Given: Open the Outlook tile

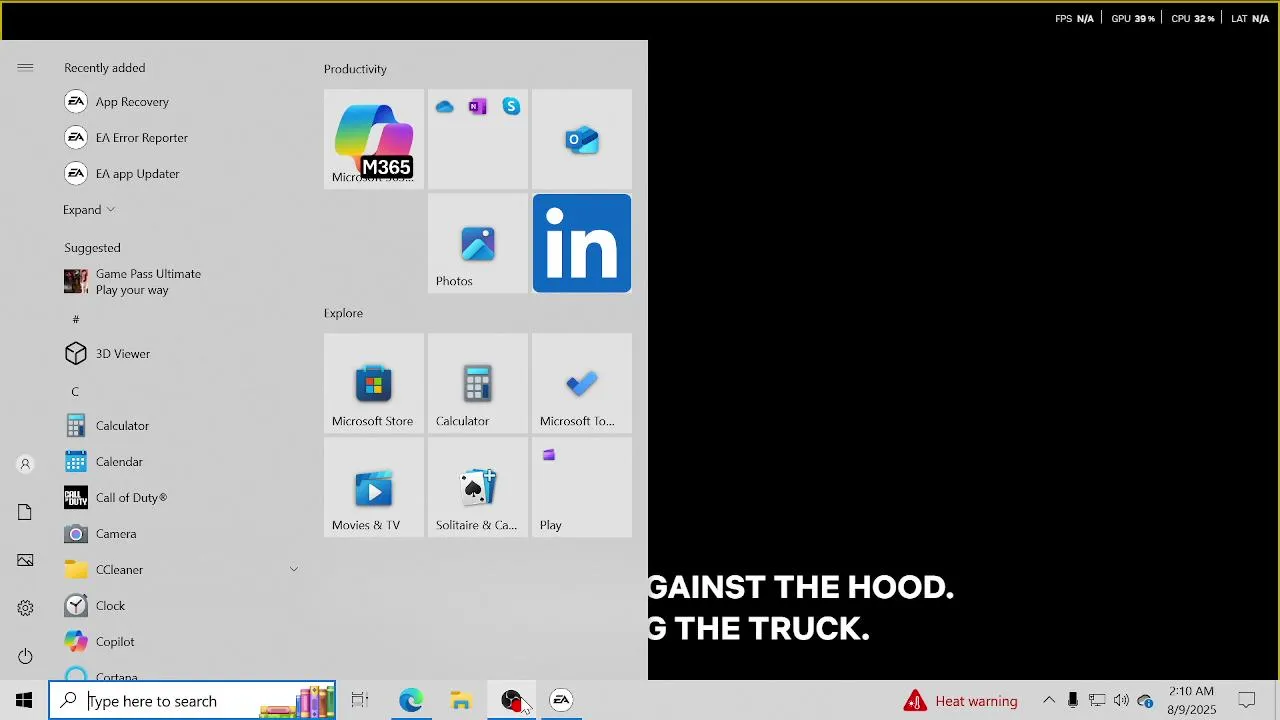Looking at the screenshot, I should [x=582, y=139].
